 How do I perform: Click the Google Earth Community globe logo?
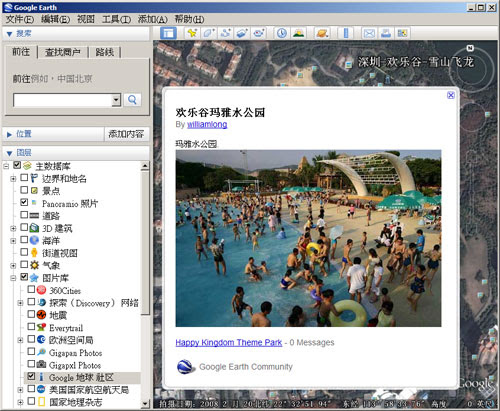tap(185, 367)
